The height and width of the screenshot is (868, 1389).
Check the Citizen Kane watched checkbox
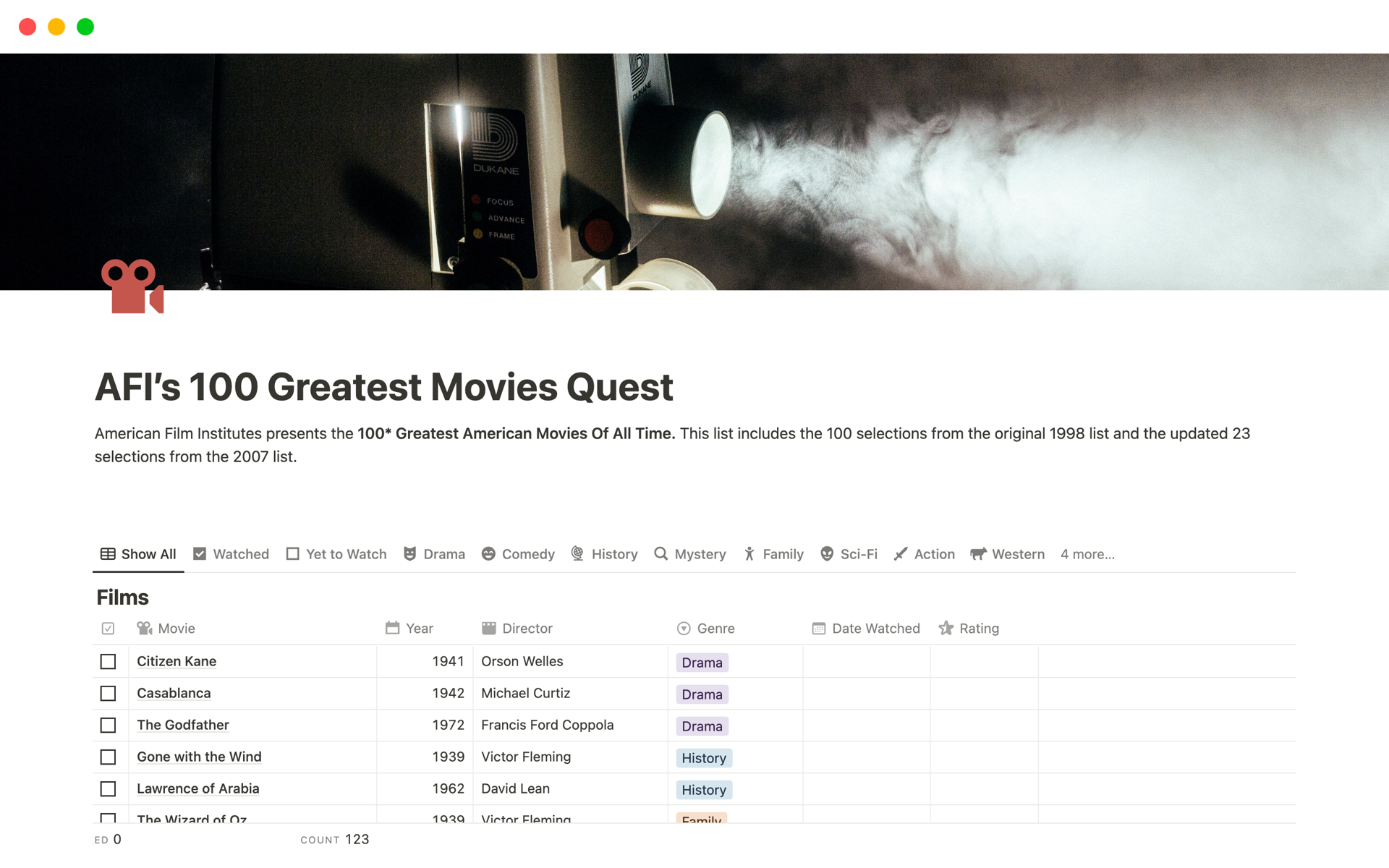pos(108,662)
